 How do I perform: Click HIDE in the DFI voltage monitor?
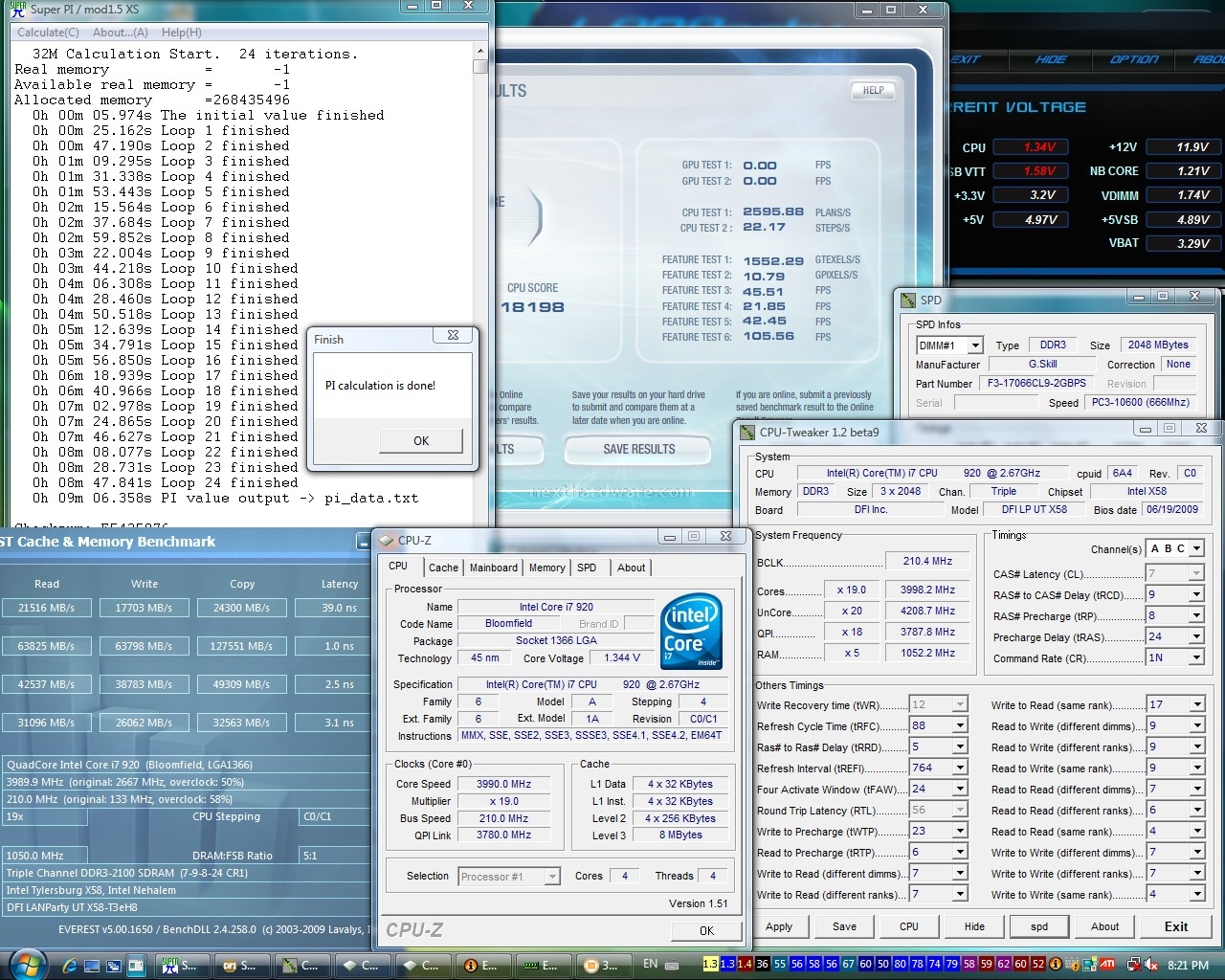coord(1051,59)
